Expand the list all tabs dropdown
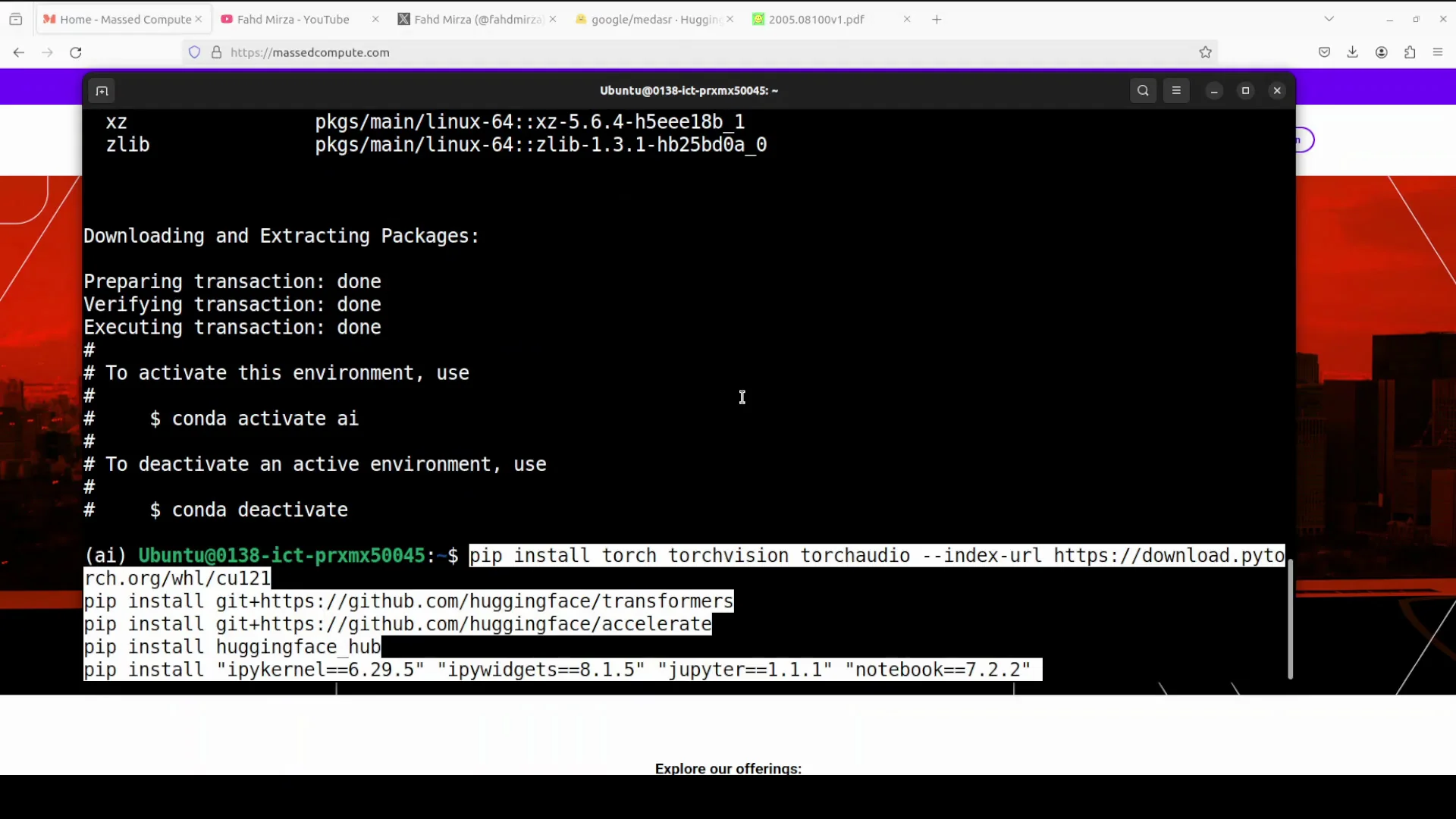Image resolution: width=1456 pixels, height=819 pixels. (1329, 19)
